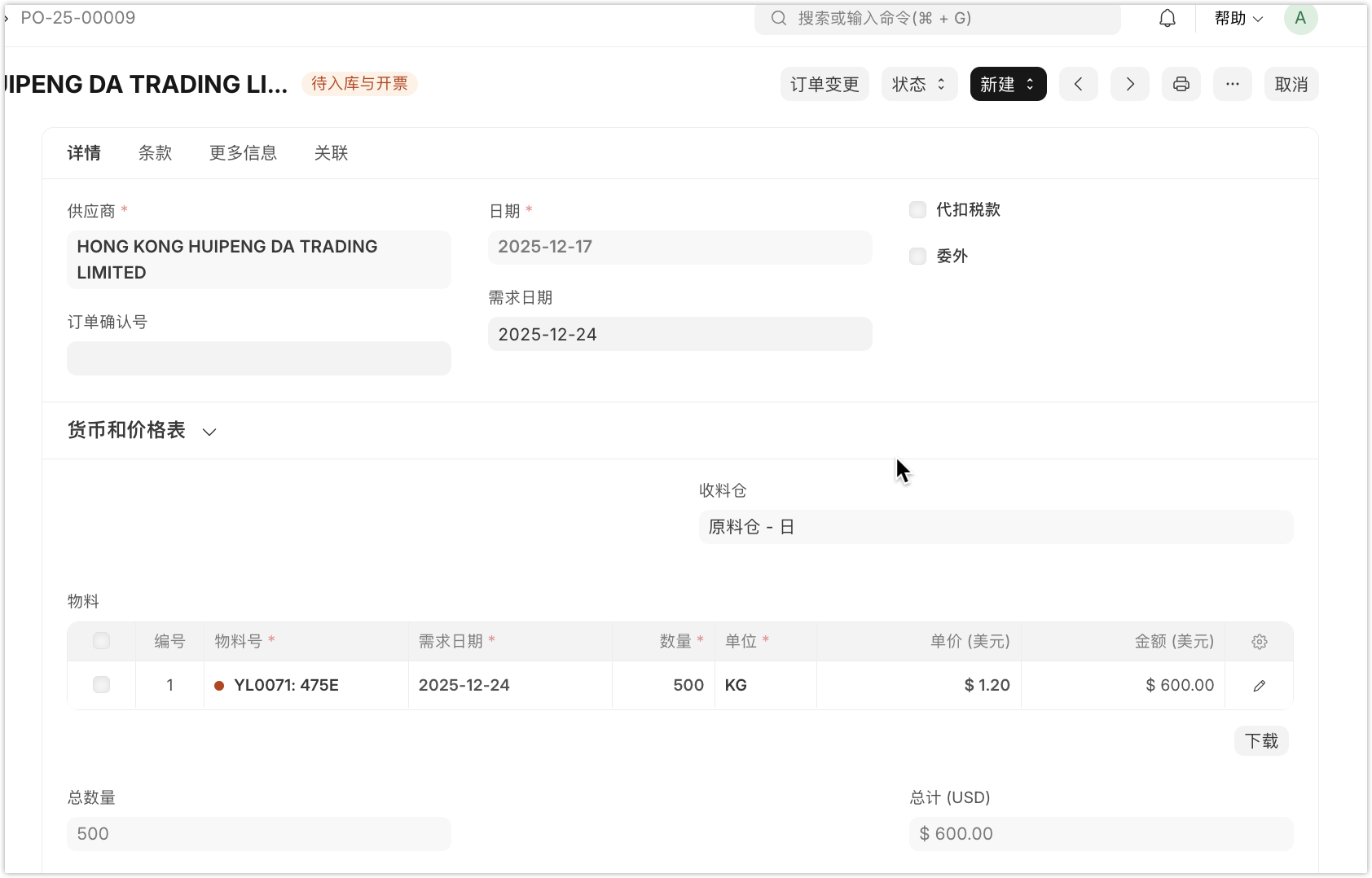Select the row 1 checkbox for YL0071
This screenshot has height=878, width=1372.
click(101, 685)
